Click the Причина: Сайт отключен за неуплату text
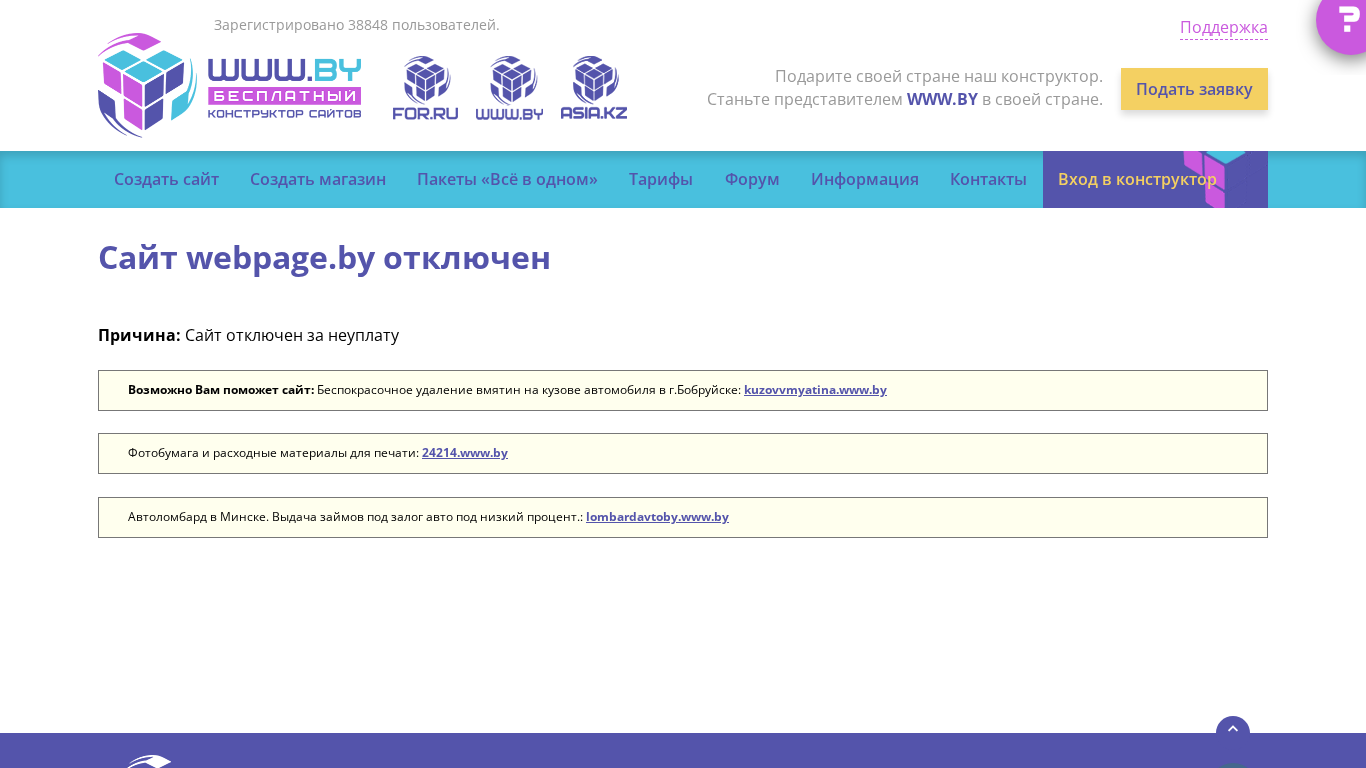Image resolution: width=1366 pixels, height=768 pixels. (x=248, y=335)
